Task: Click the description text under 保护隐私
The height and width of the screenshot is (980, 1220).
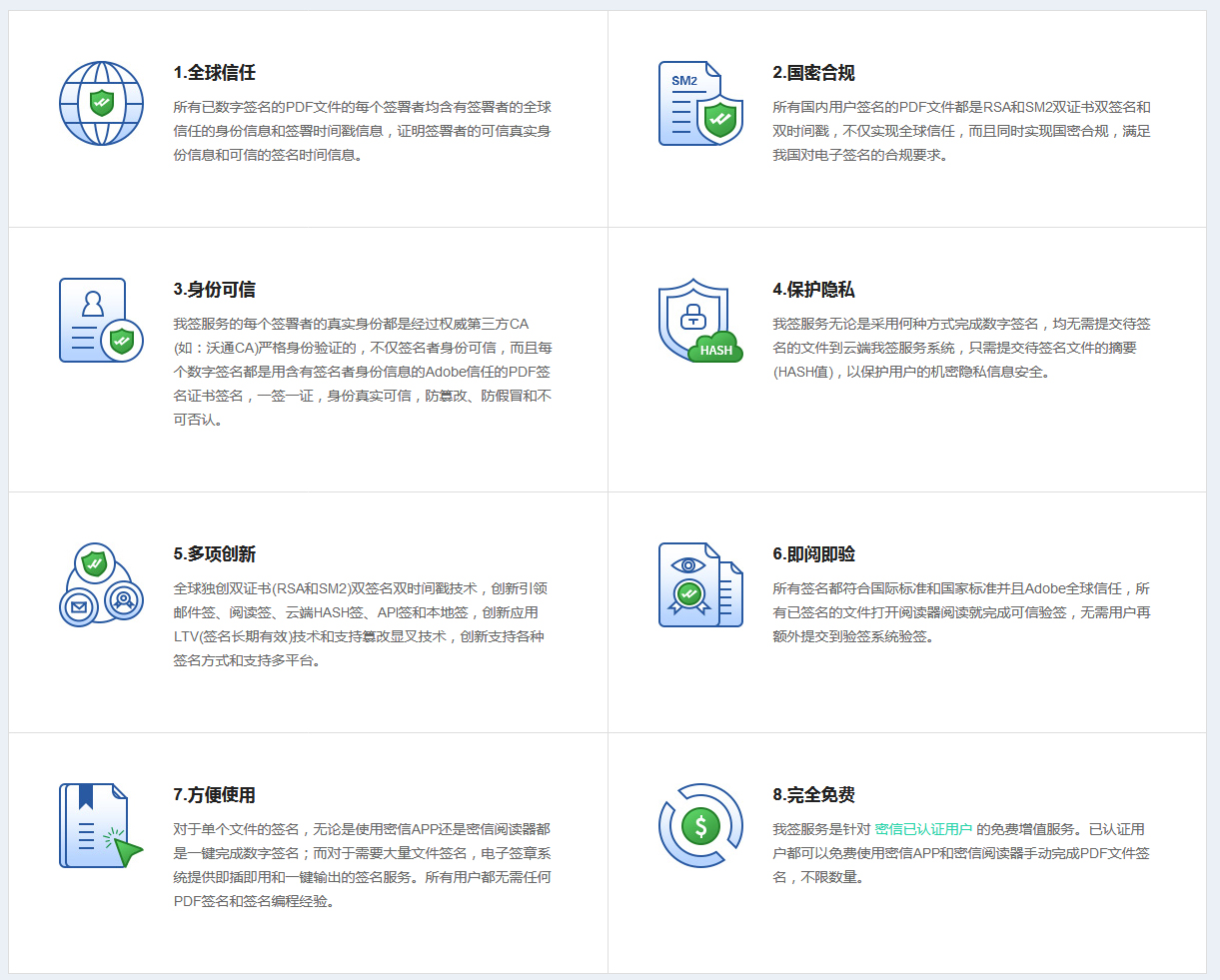Action: 961,348
